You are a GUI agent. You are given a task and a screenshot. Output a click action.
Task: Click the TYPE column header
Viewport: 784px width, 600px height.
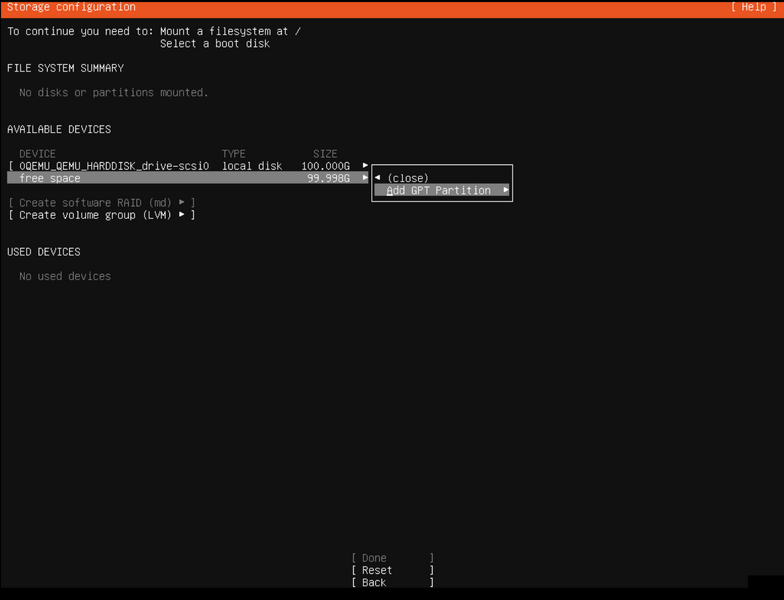[234, 154]
